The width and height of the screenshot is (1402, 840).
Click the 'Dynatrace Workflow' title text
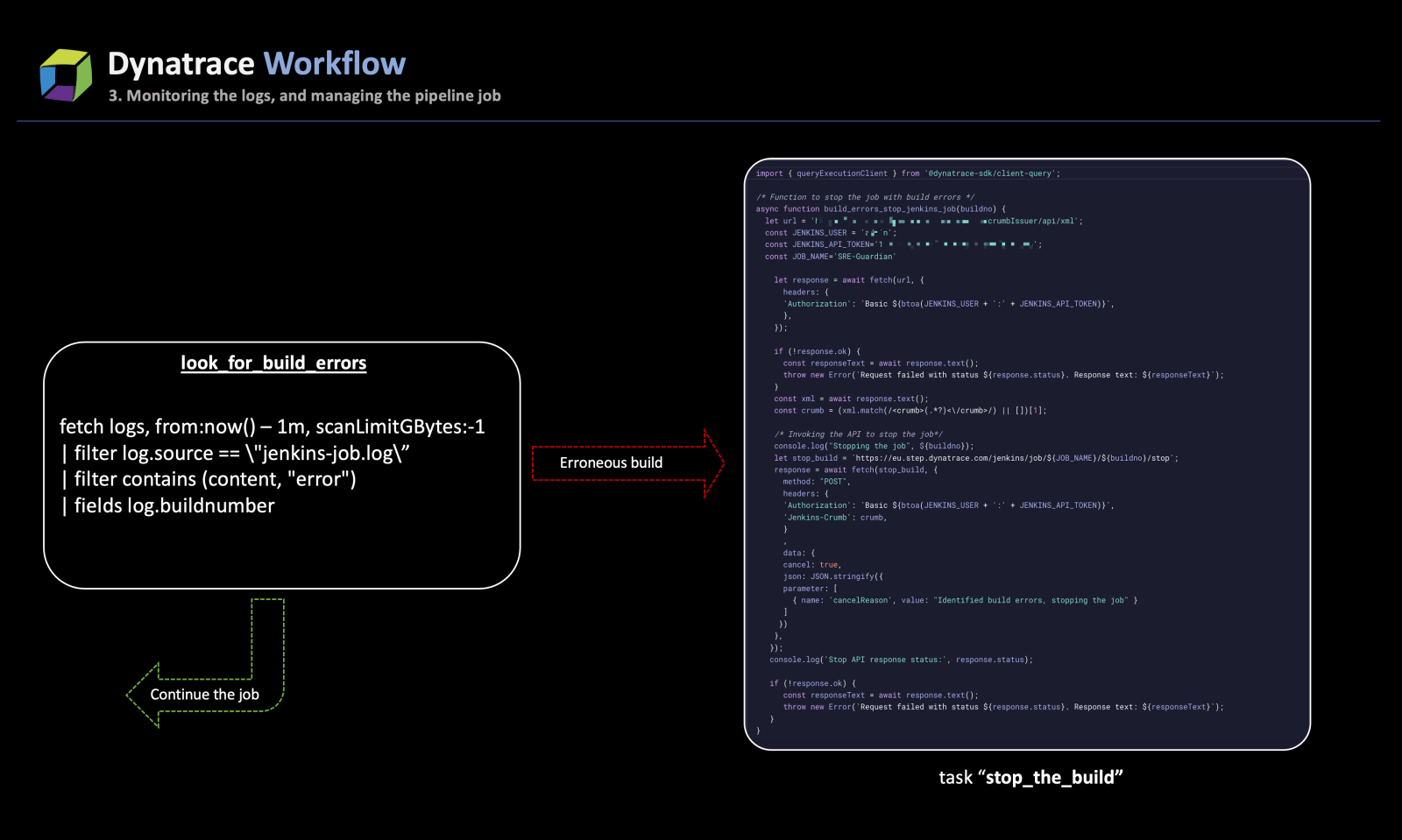coord(255,62)
